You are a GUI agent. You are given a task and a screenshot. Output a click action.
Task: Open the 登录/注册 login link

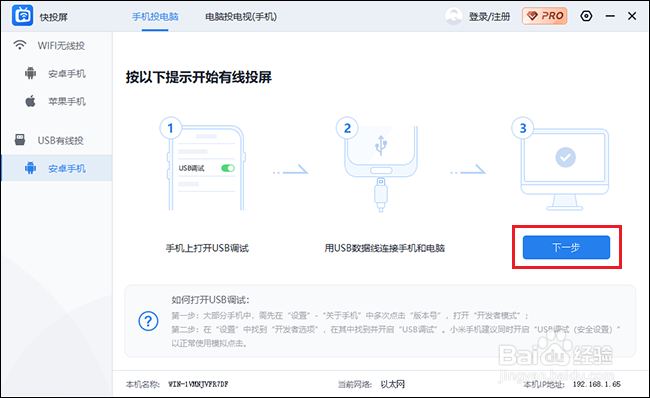pos(489,17)
